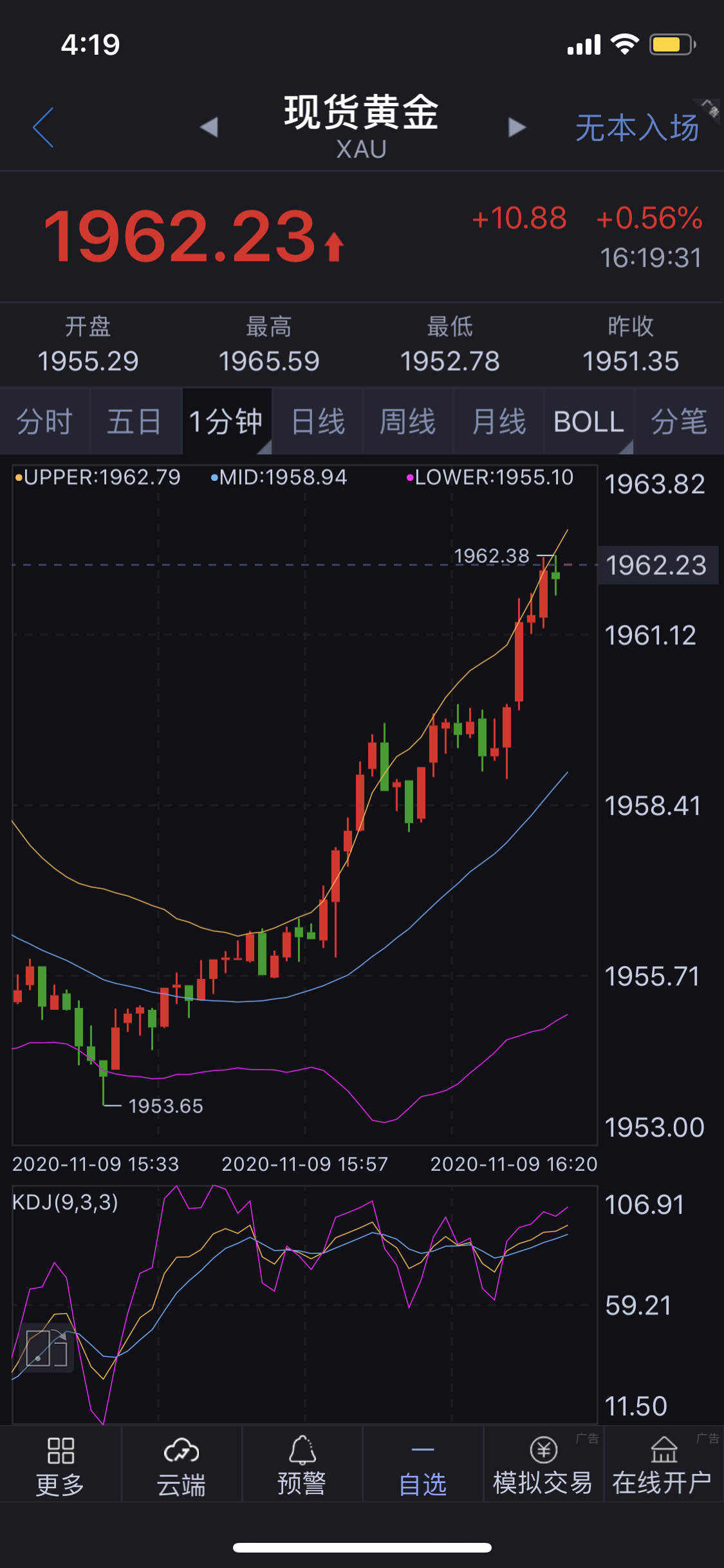Open 在线开户 bank icon

click(664, 1450)
